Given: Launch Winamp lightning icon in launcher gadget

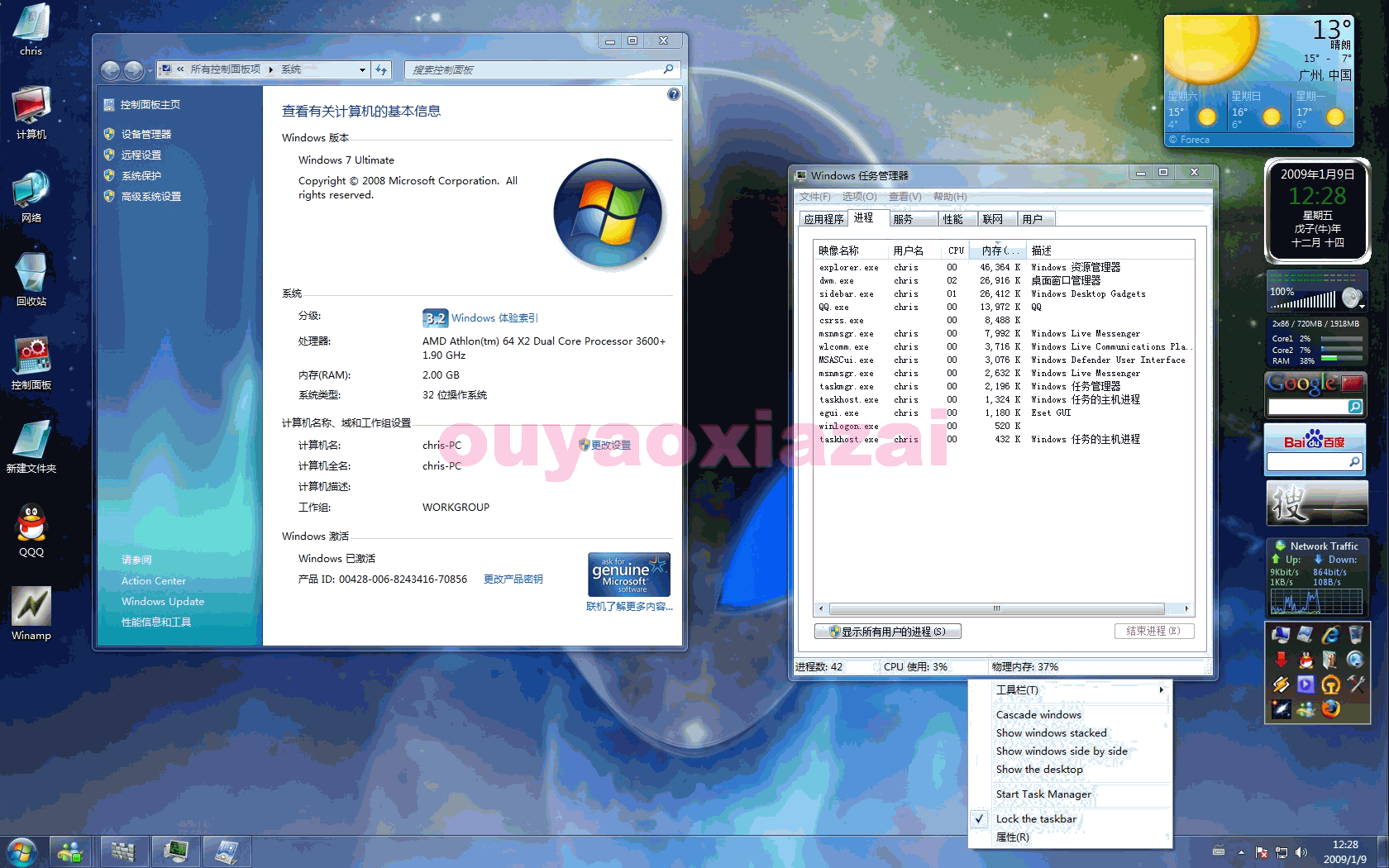Looking at the screenshot, I should point(1281,684).
